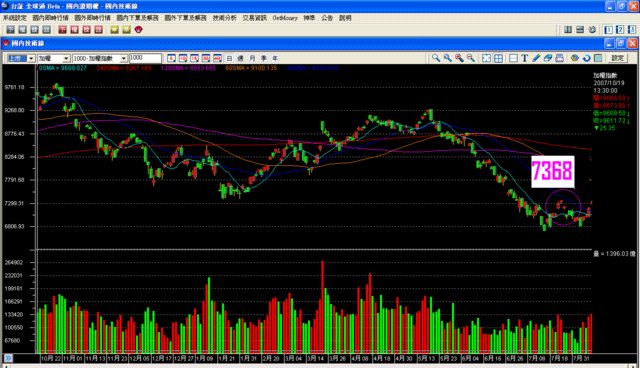Open the 交易資訊 menu
Image resolution: width=640 pixels, height=368 pixels.
254,18
